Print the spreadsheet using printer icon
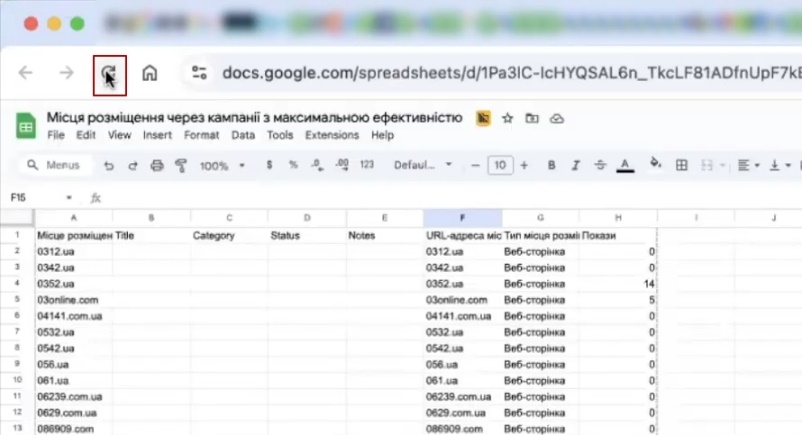 pos(157,165)
